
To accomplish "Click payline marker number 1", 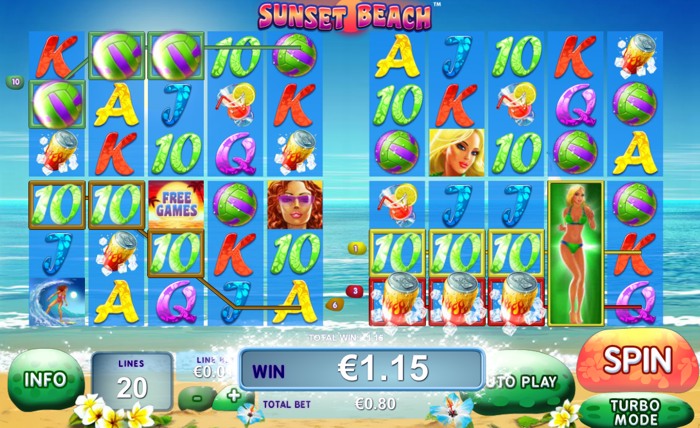I will point(356,249).
